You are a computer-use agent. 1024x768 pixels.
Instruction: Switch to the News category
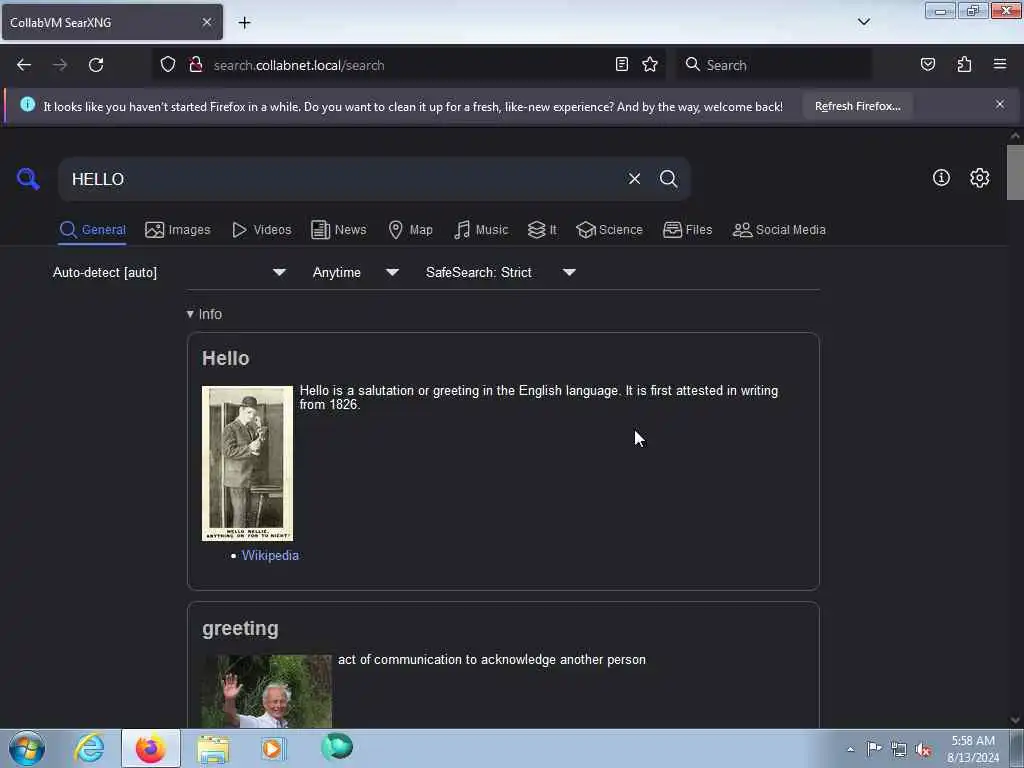[x=339, y=230]
